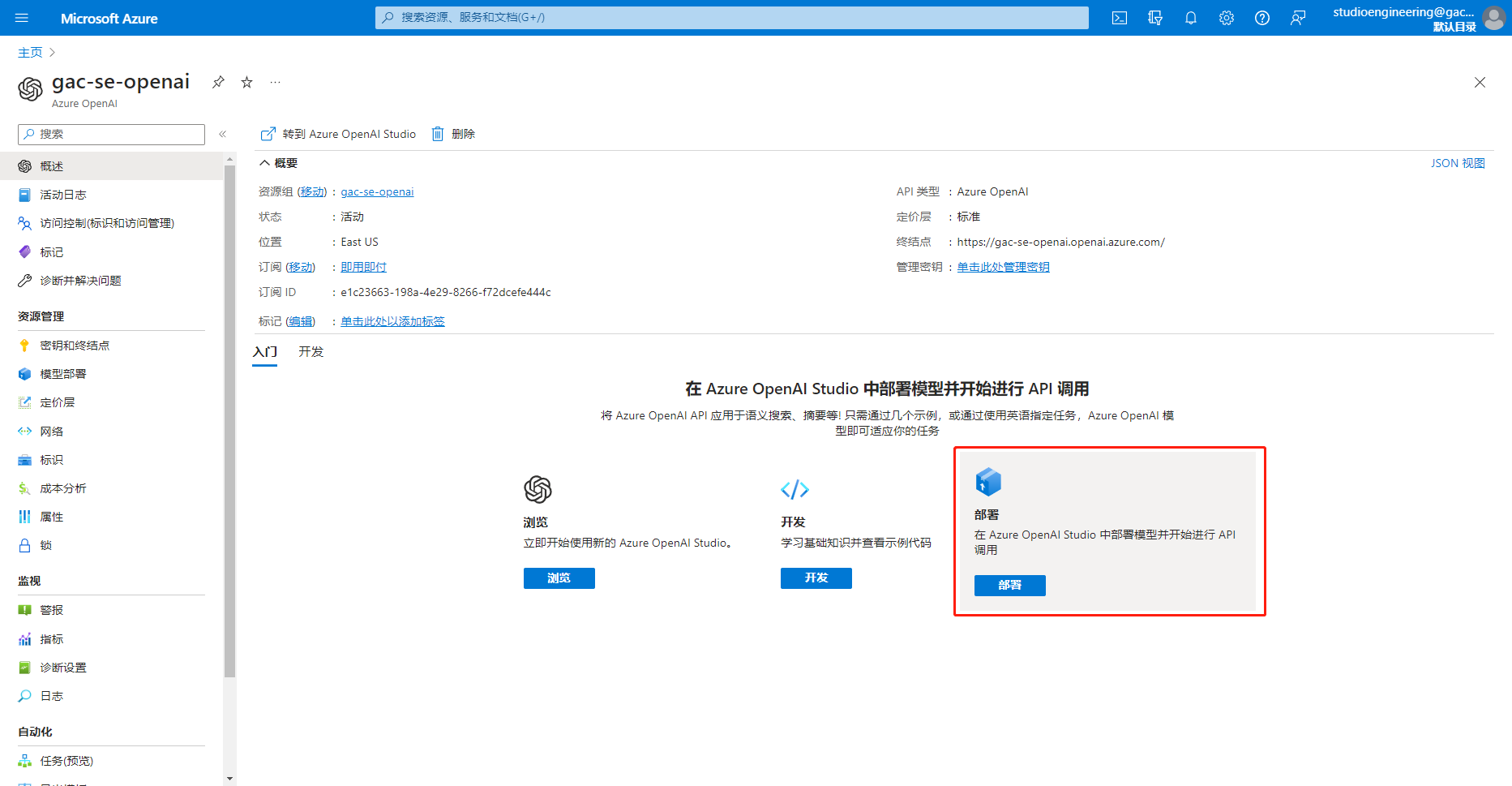Open 警报 in the left menu

112,610
